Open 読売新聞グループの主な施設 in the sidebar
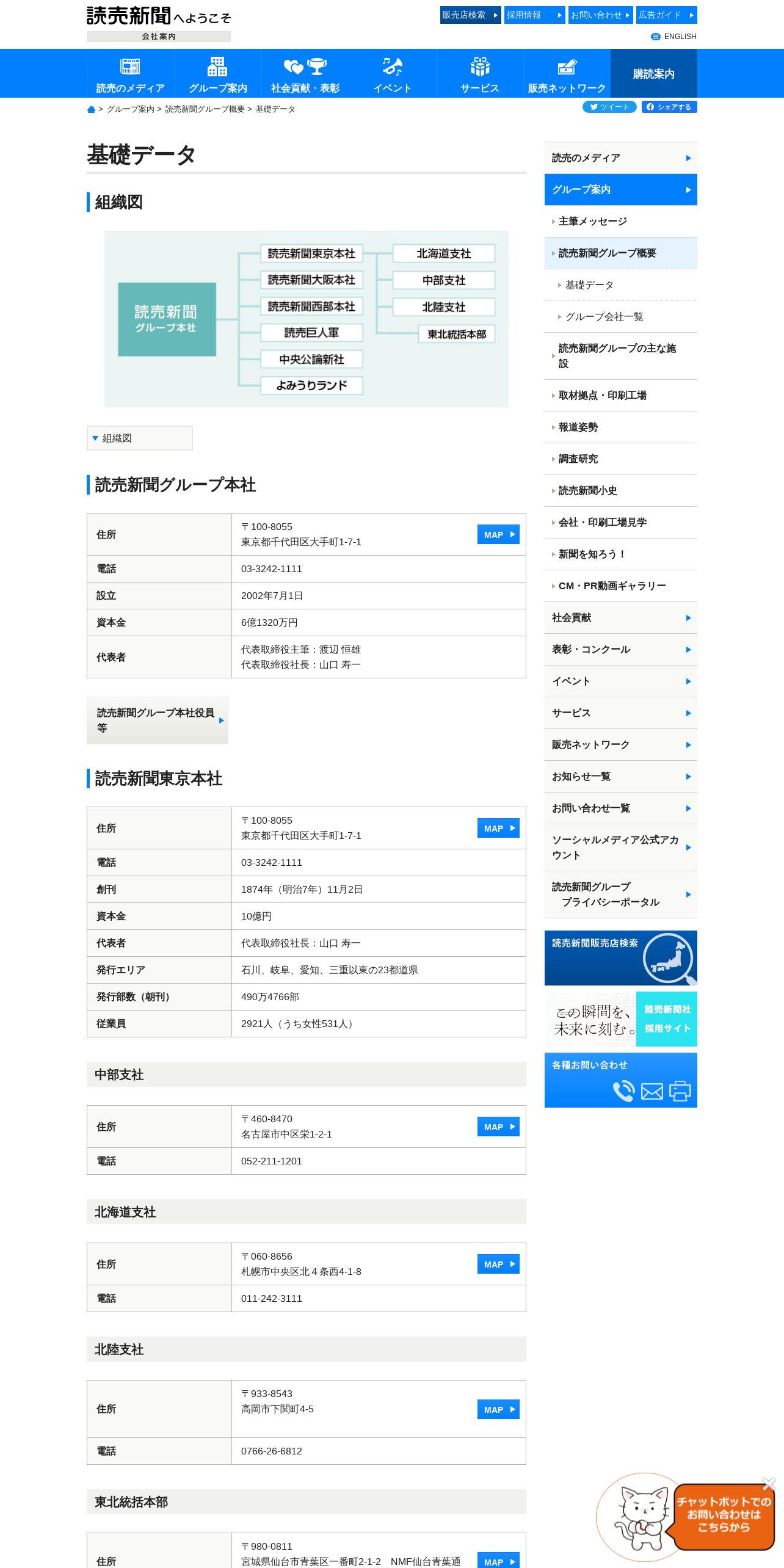Viewport: 784px width, 1568px height. click(x=621, y=356)
